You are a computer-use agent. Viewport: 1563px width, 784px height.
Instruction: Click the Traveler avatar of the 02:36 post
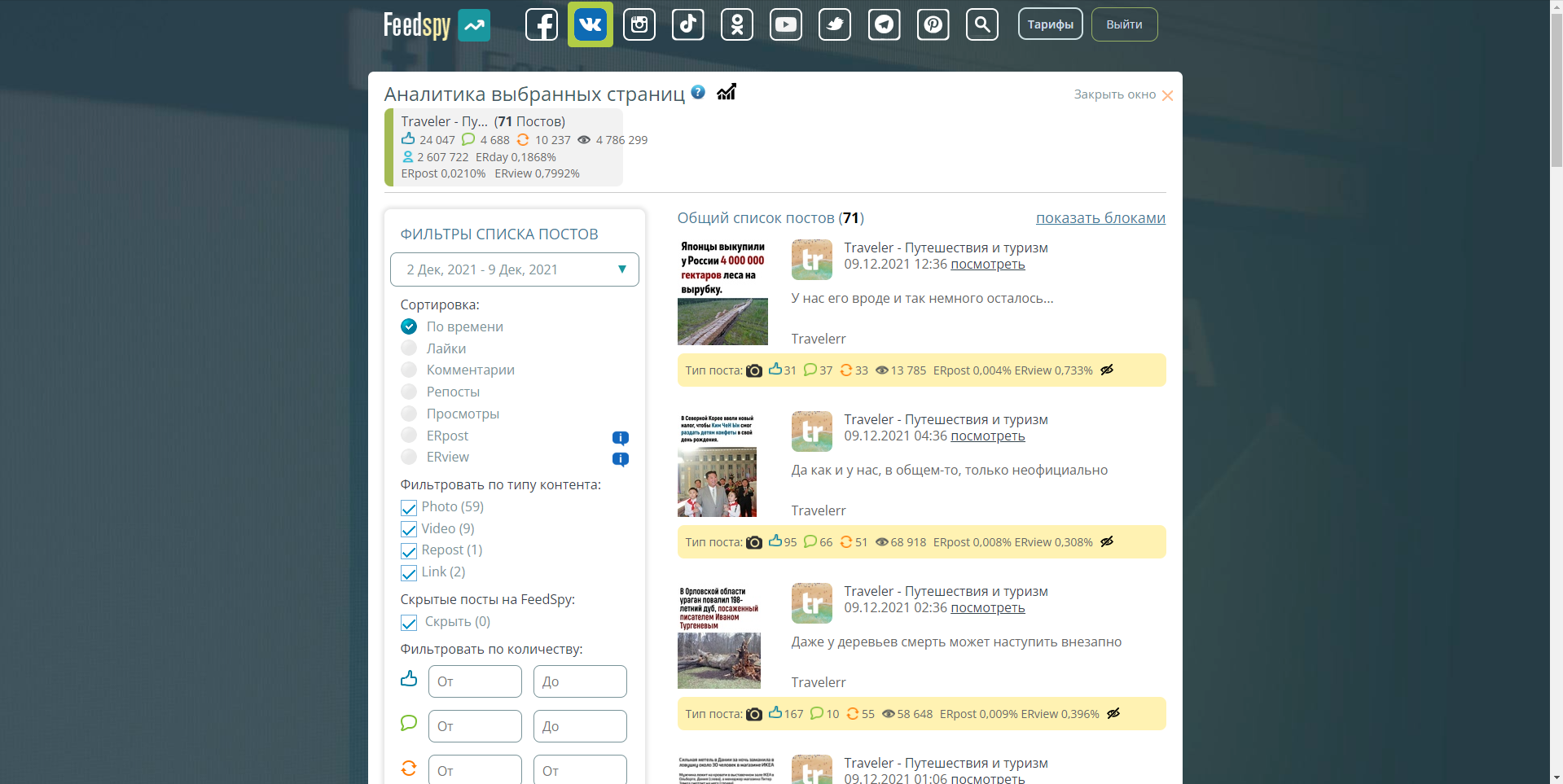point(812,603)
